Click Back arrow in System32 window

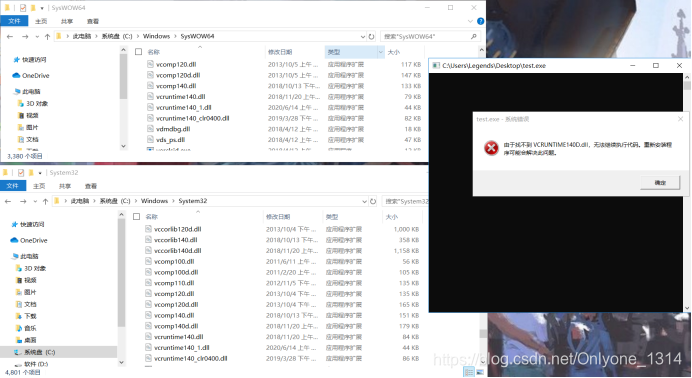pos(8,201)
